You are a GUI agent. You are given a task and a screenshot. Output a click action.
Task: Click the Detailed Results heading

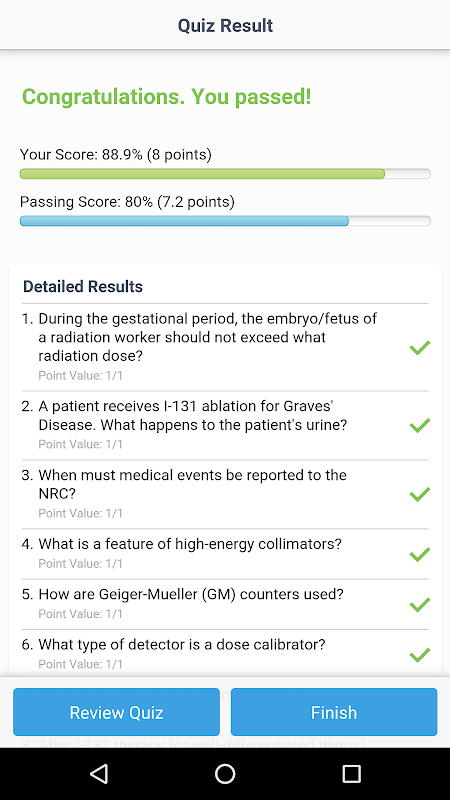[x=83, y=287]
